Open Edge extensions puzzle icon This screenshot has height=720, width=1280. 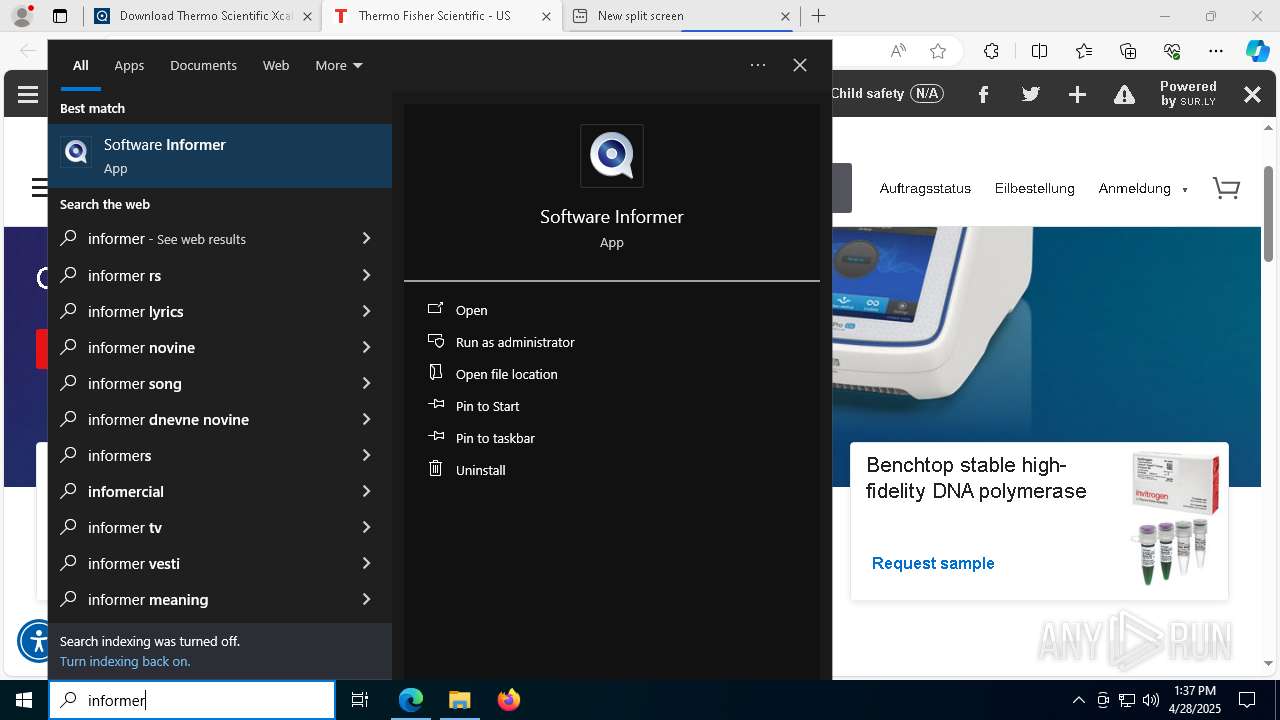991,51
